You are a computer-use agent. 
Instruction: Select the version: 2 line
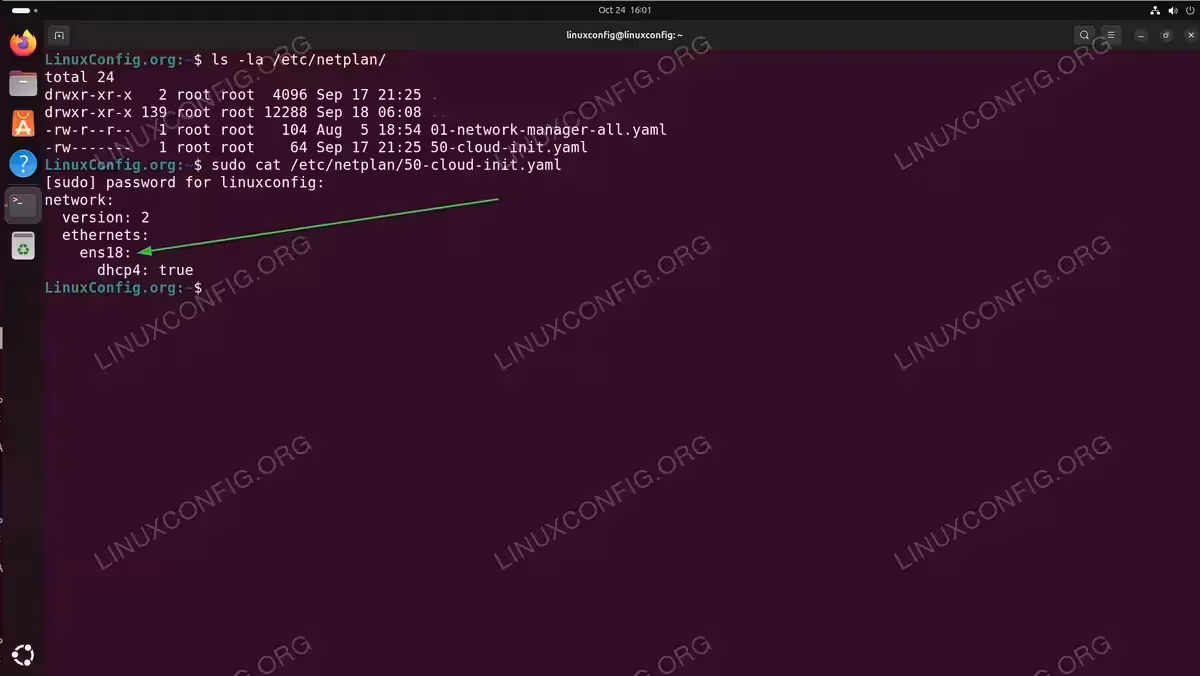[x=106, y=217]
